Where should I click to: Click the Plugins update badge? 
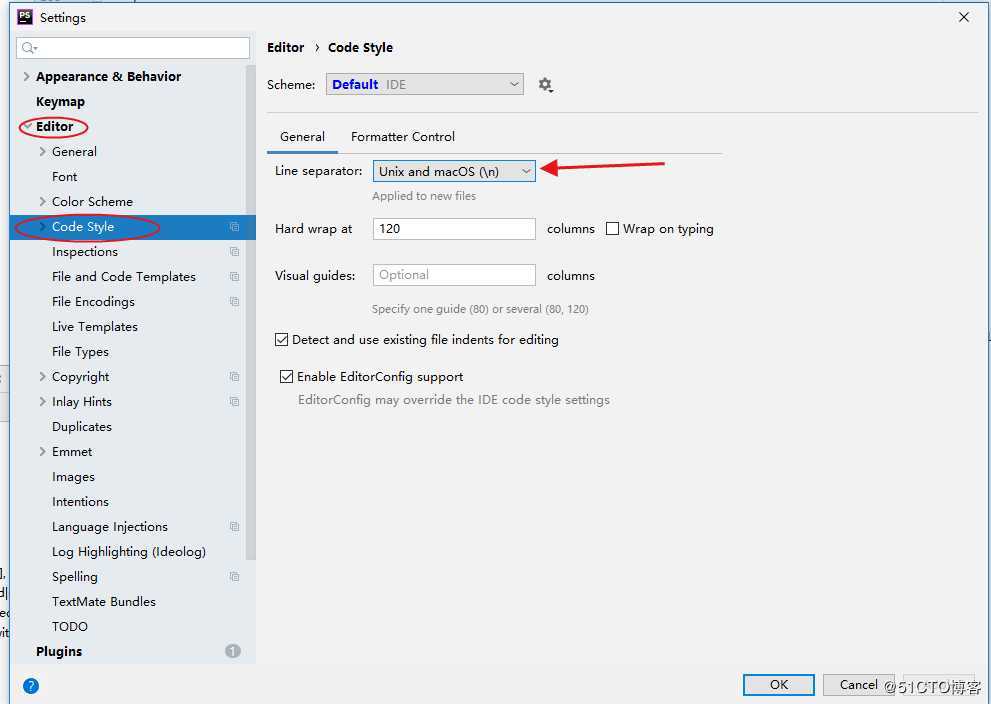coord(233,651)
